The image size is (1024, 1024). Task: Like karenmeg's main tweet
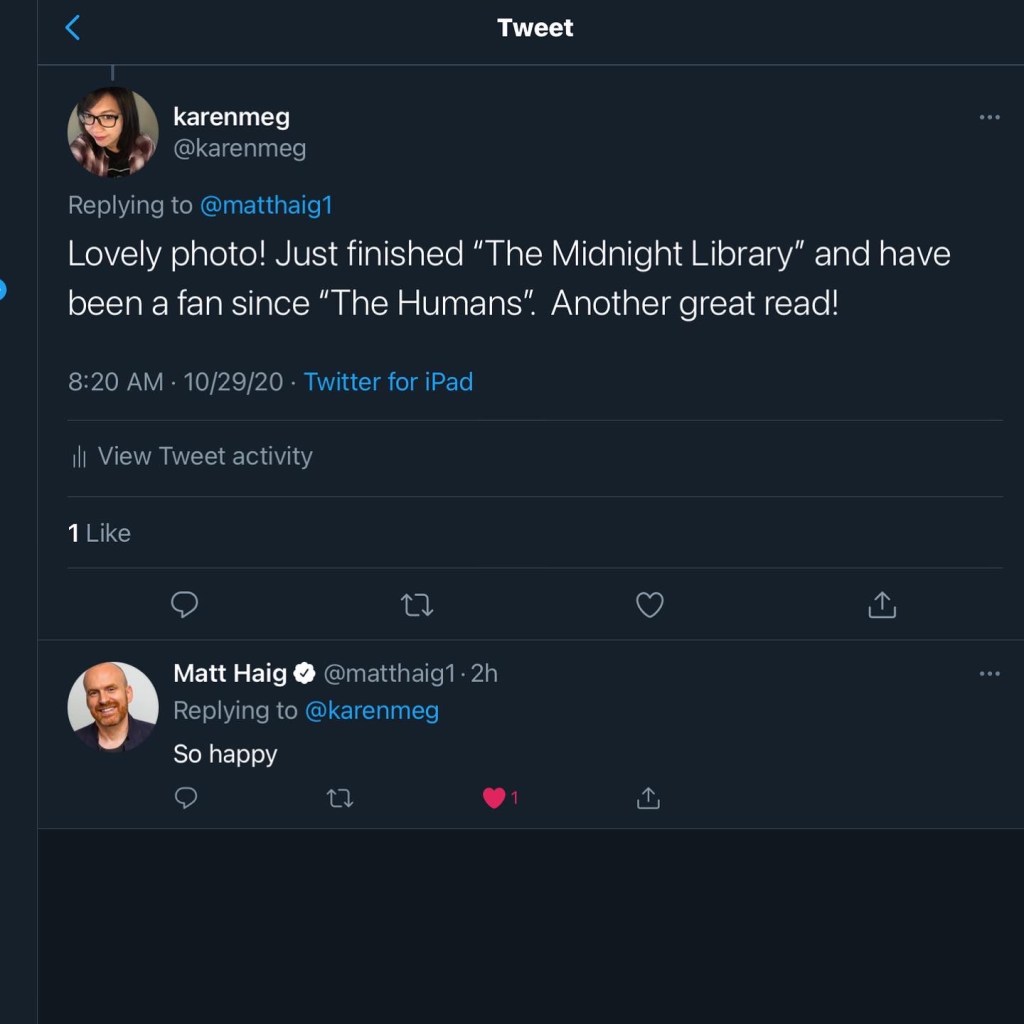click(x=650, y=605)
